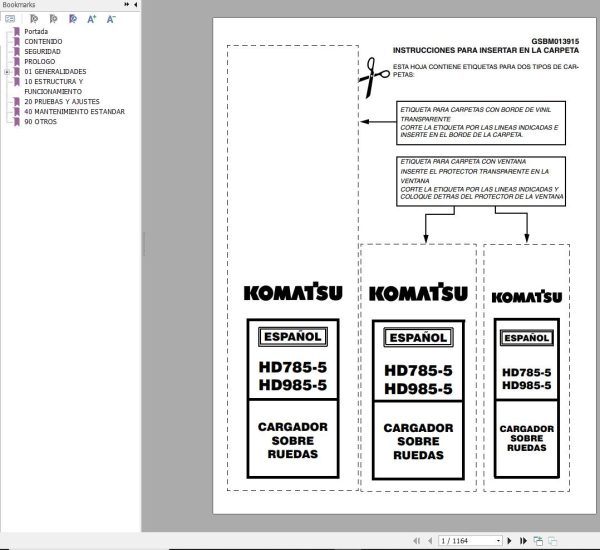Image resolution: width=600 pixels, height=550 pixels.
Task: Click the grayed next view icon
Action: coord(552,540)
